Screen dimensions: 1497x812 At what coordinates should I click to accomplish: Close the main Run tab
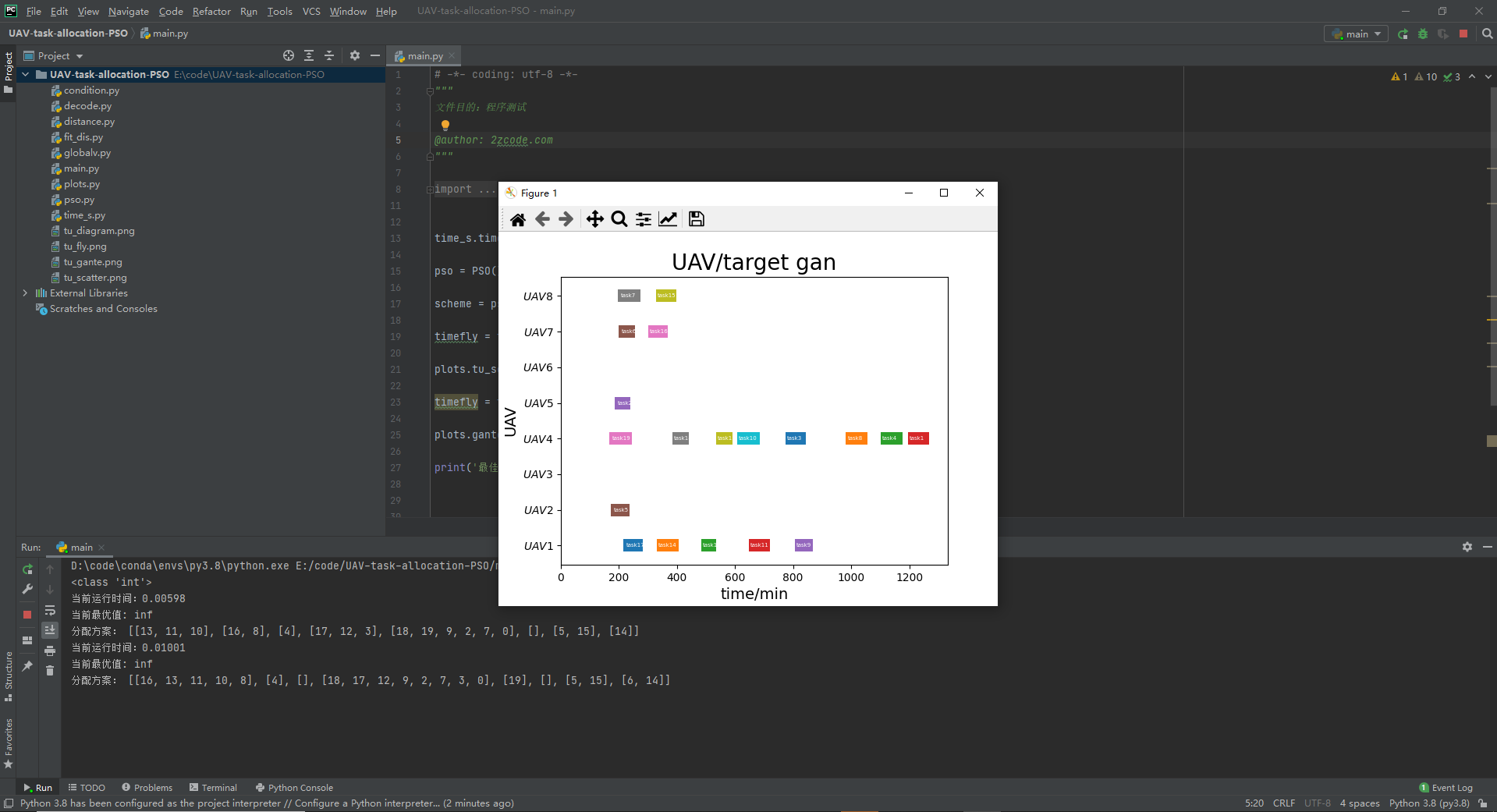coord(101,548)
